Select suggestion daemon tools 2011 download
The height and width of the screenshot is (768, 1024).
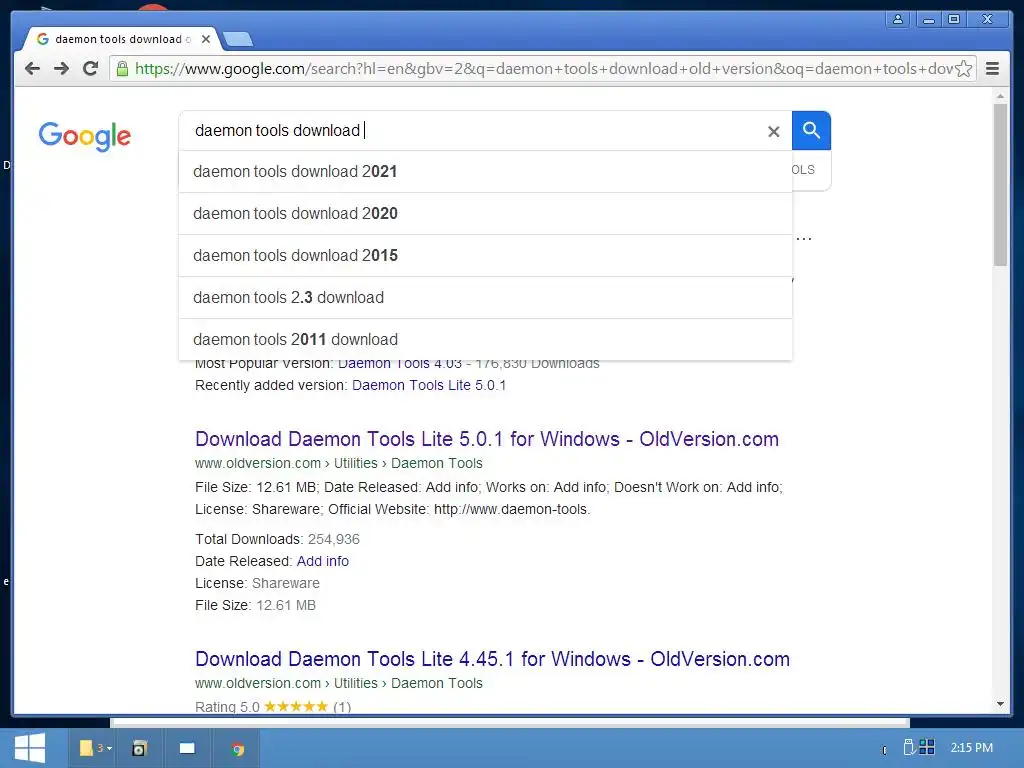[485, 340]
